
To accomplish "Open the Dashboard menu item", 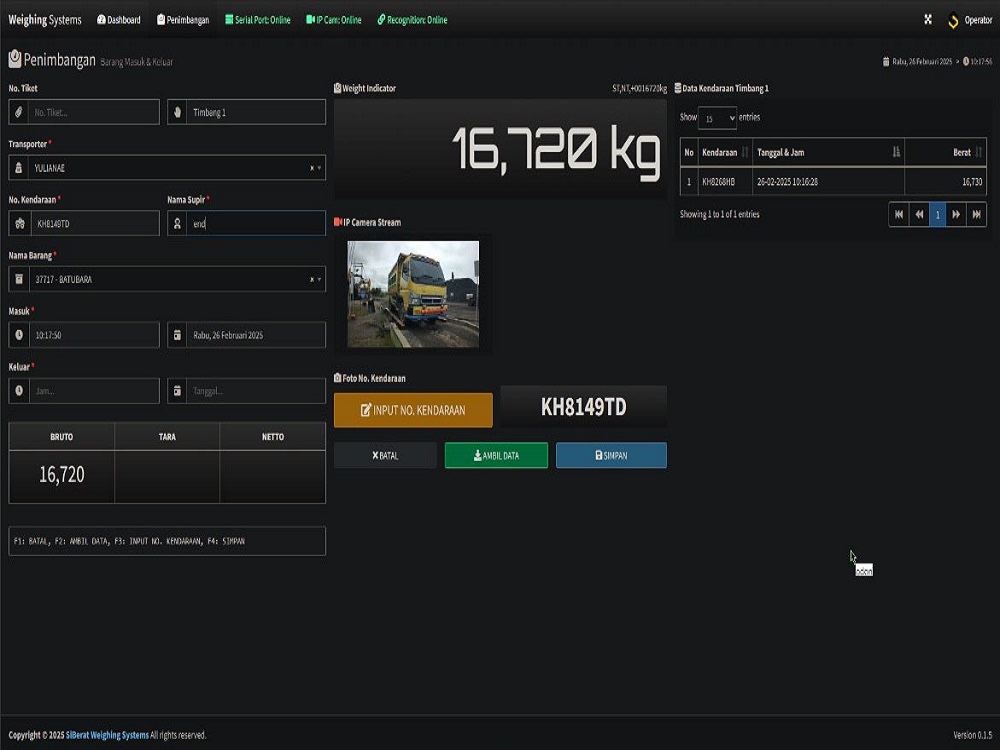I will (119, 20).
